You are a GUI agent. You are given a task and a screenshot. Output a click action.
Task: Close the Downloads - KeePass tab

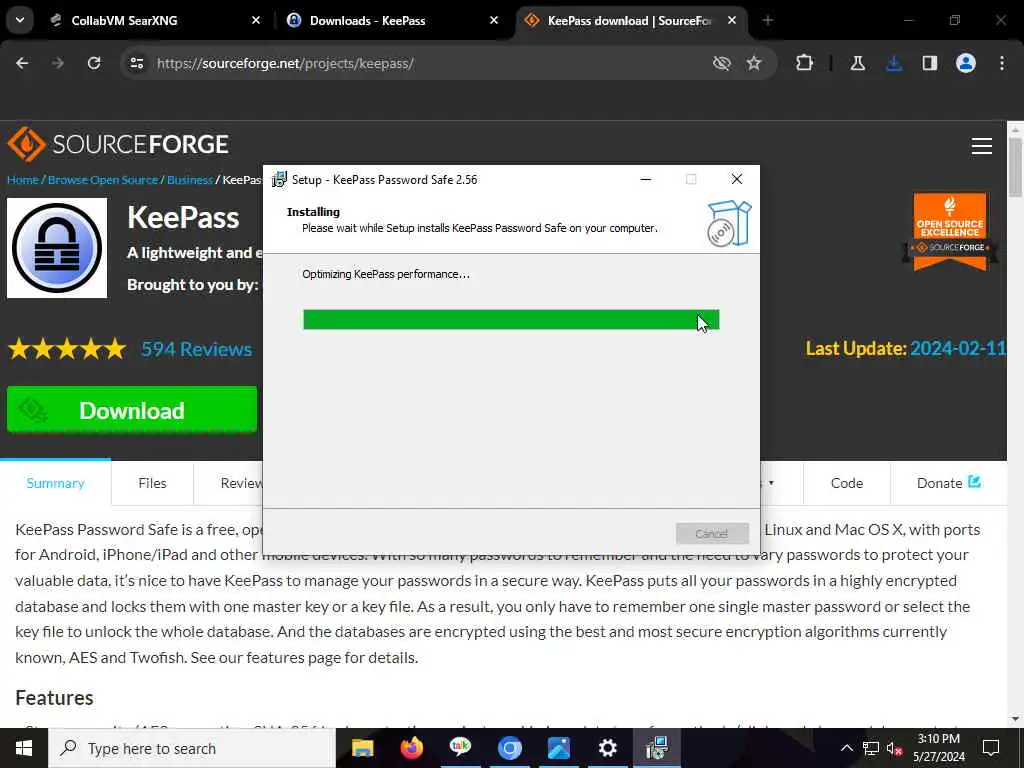494,20
